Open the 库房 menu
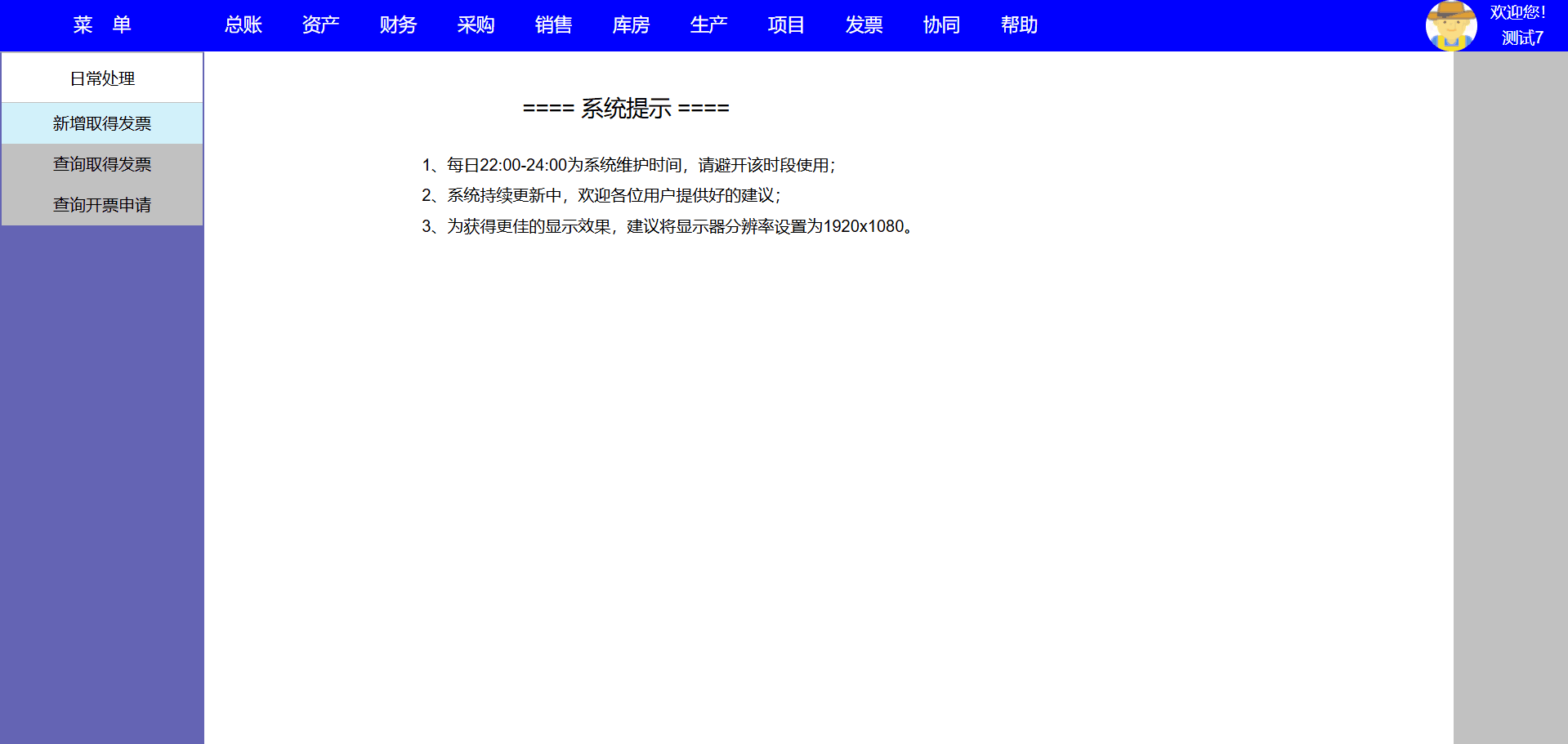 [631, 25]
